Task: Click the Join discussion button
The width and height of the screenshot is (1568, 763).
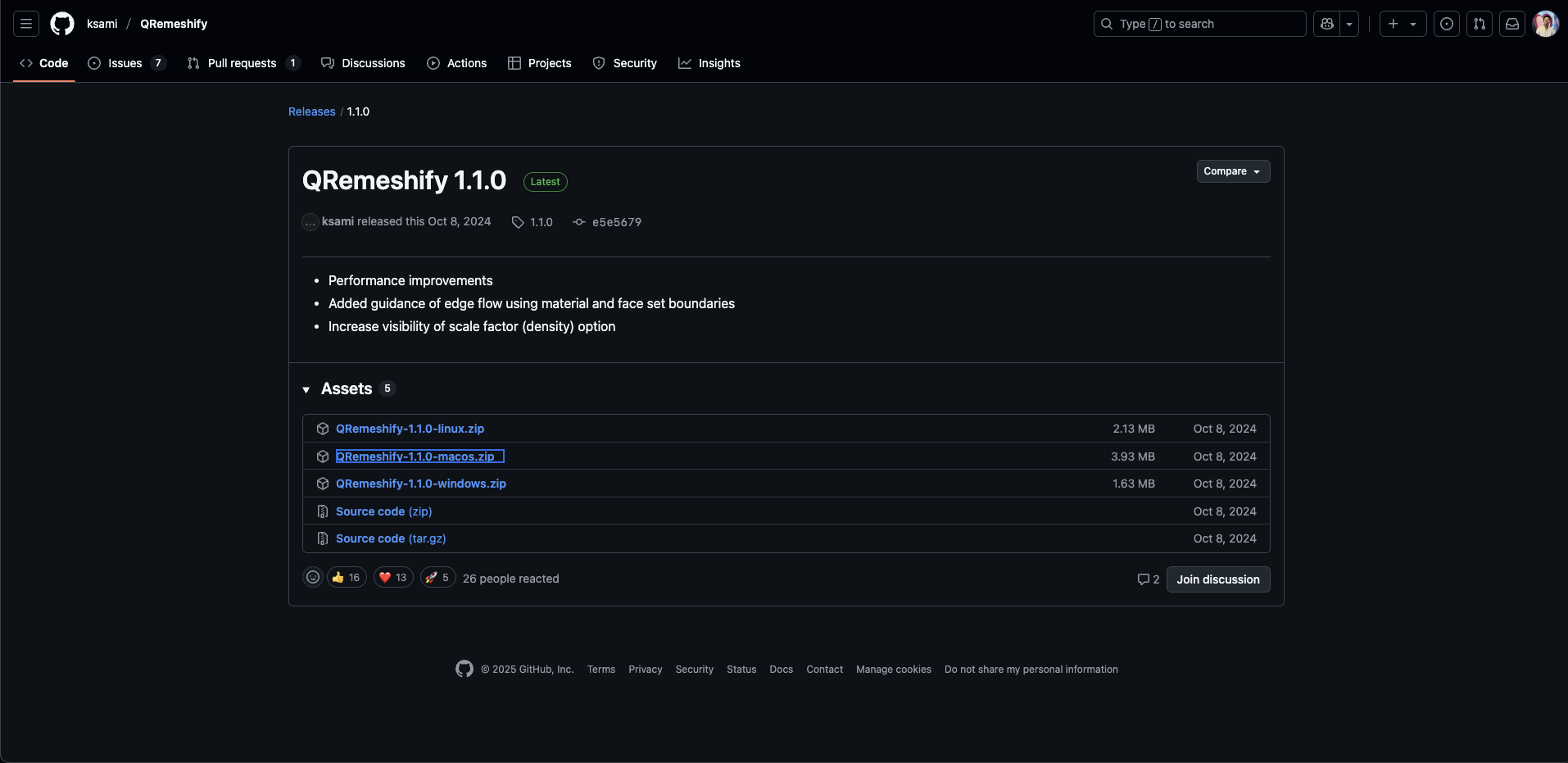Action: click(1218, 579)
